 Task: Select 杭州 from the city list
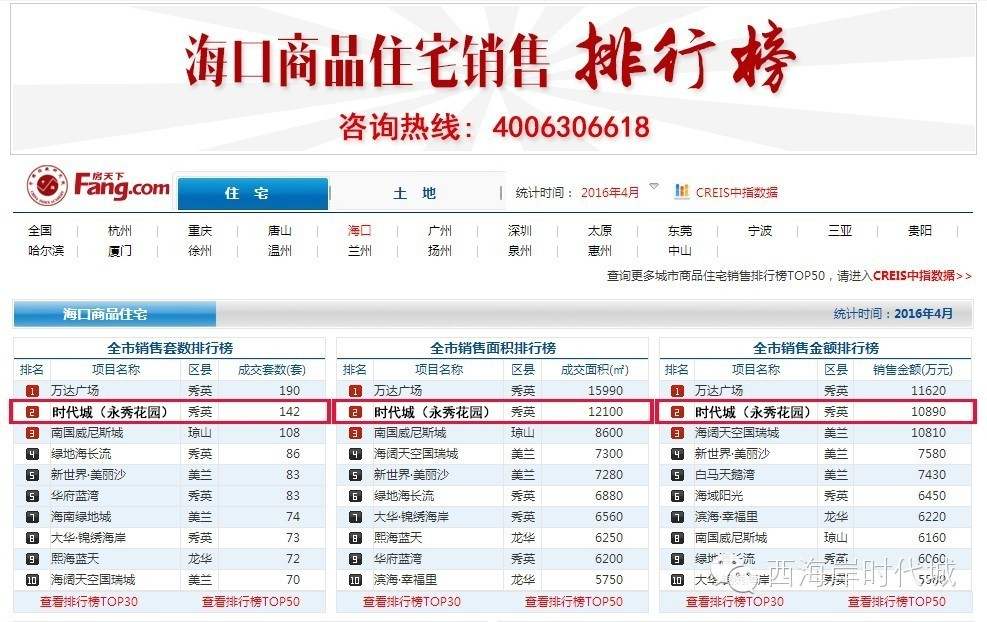[x=120, y=230]
